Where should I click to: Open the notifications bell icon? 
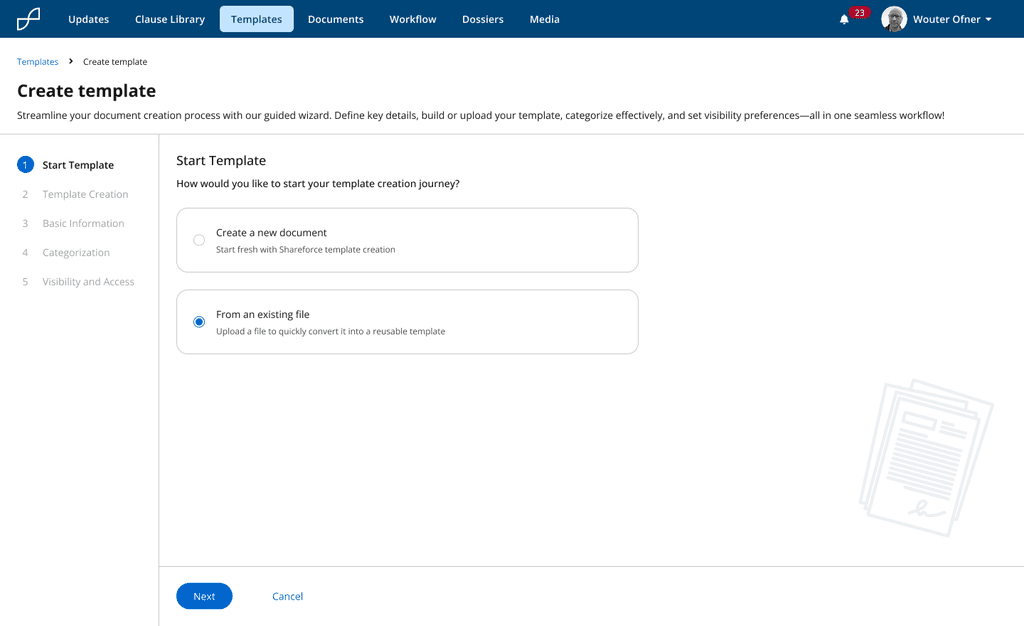[x=844, y=20]
